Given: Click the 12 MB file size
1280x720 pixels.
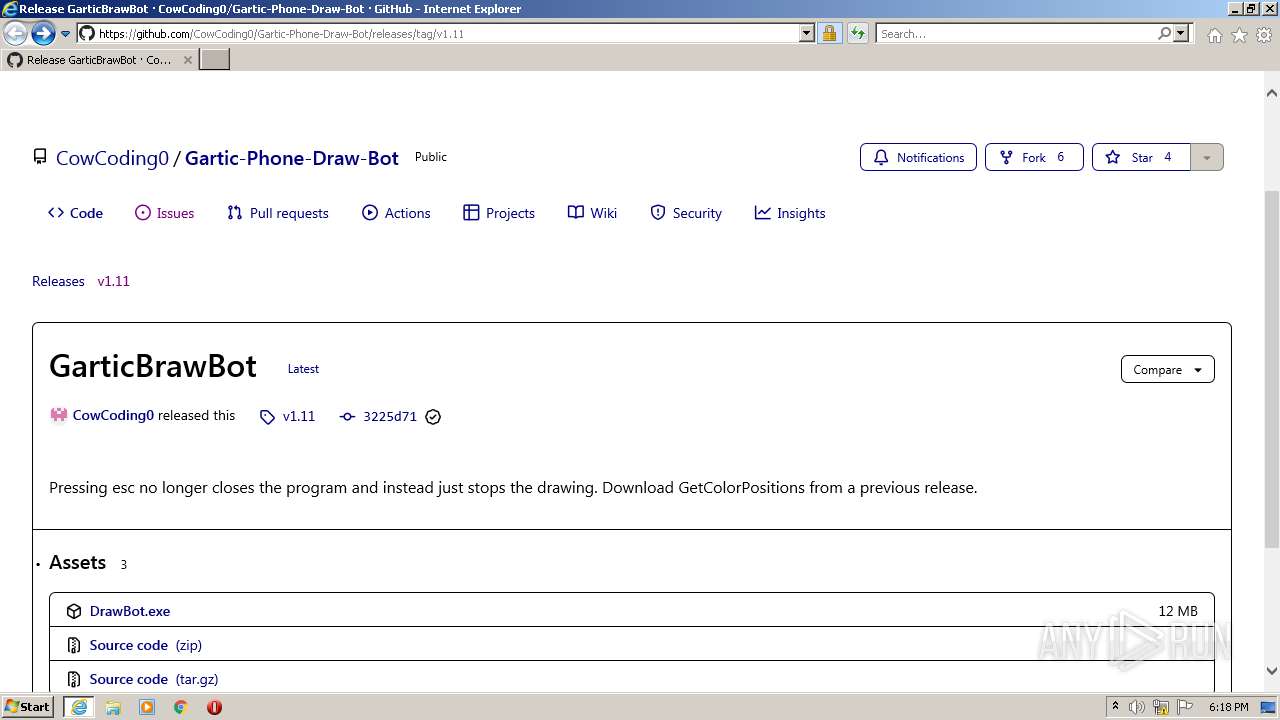Looking at the screenshot, I should tap(1178, 611).
